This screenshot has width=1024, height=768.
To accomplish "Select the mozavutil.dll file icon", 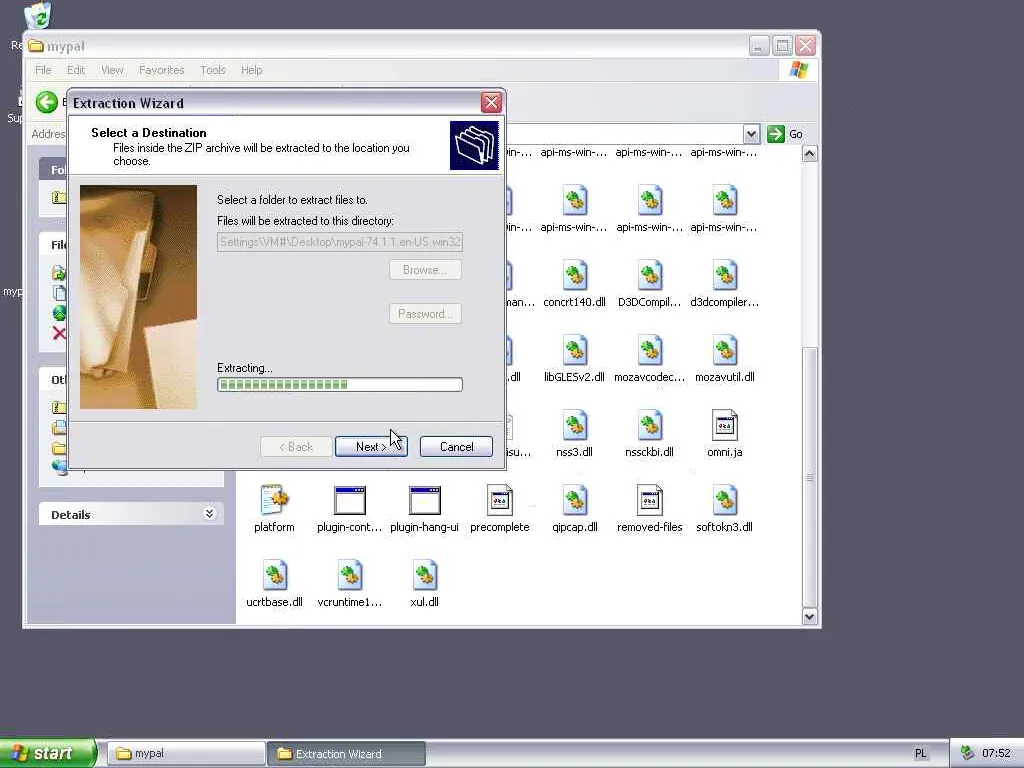I will tap(725, 351).
